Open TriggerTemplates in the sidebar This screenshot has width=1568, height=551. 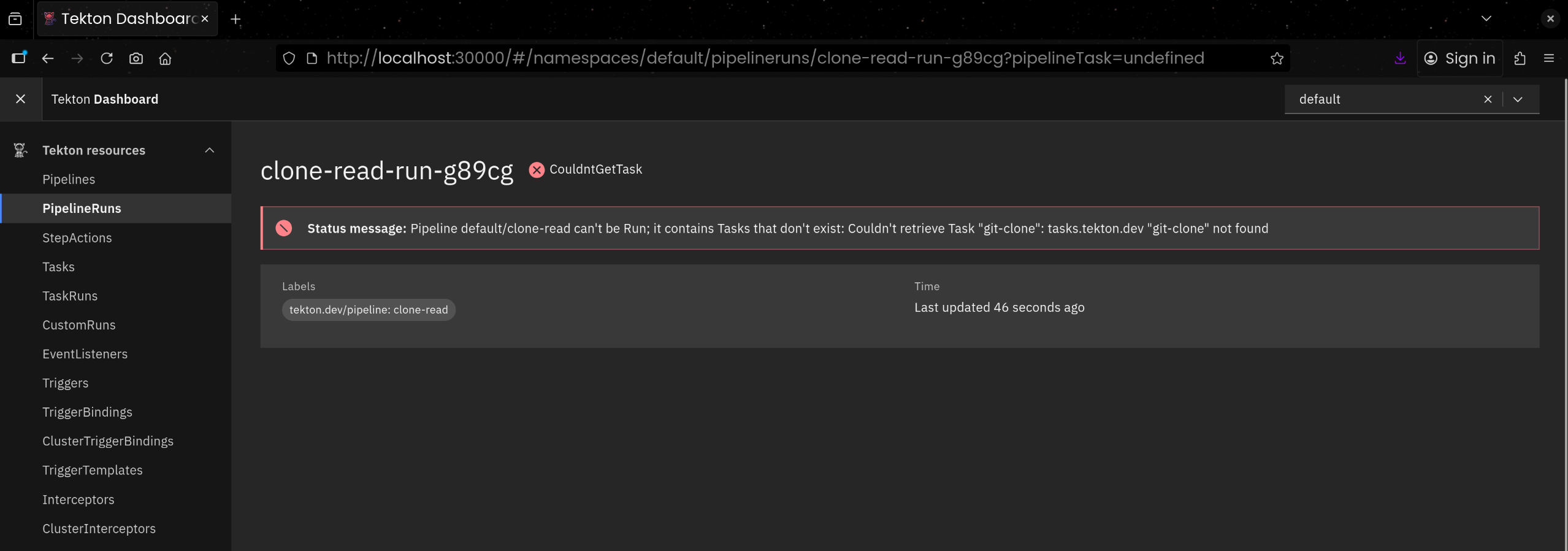(92, 470)
